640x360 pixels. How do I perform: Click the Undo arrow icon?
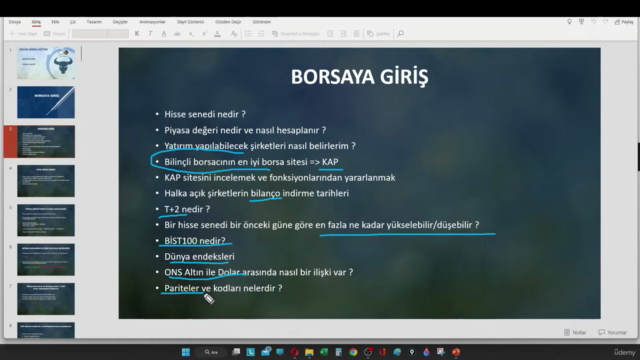tap(593, 22)
